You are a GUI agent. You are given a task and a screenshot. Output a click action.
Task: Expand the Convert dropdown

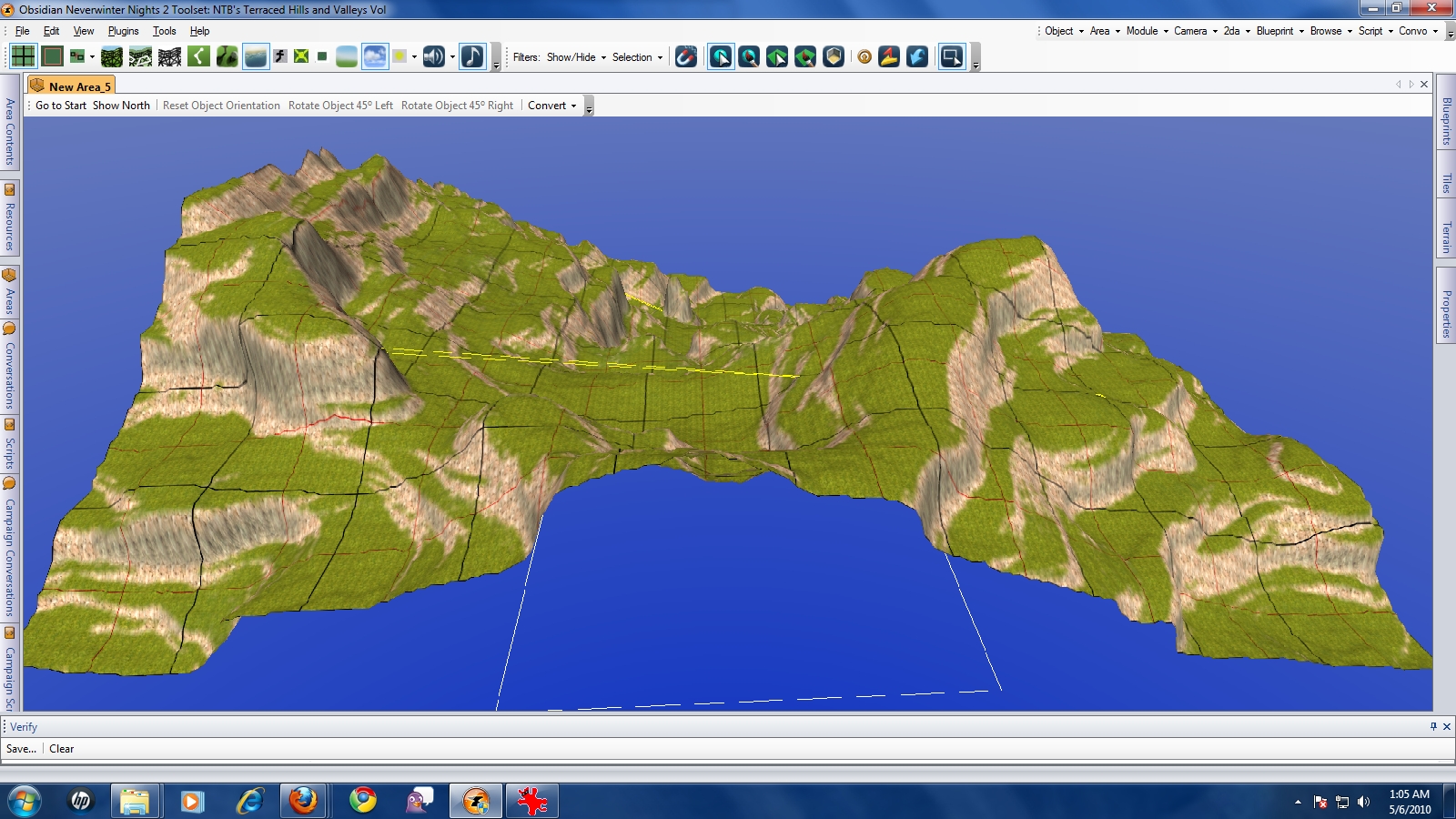551,106
